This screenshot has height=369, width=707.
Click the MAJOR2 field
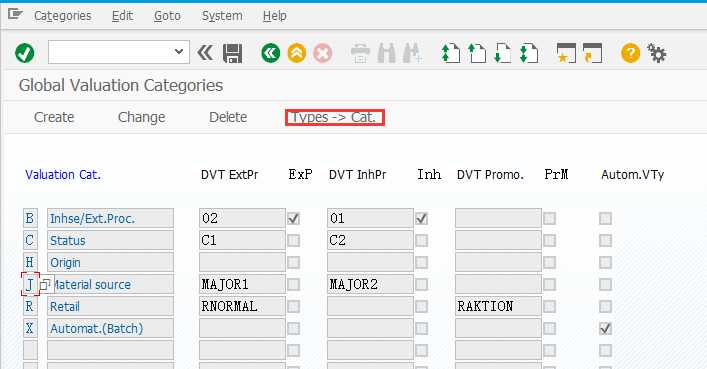coord(370,285)
